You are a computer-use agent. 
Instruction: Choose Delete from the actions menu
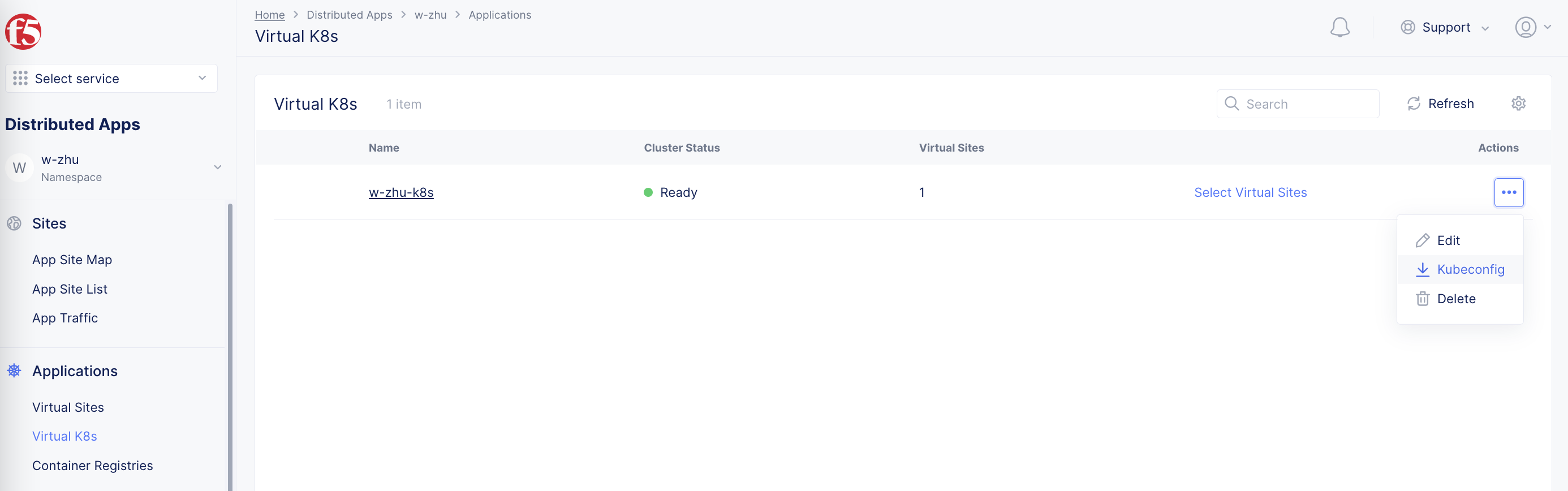(1459, 299)
